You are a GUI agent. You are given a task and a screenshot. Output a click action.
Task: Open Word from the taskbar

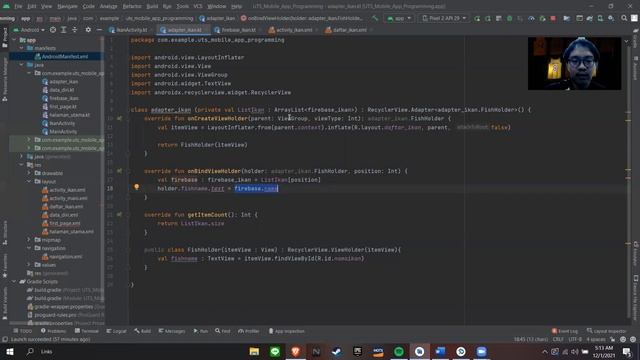(440, 351)
